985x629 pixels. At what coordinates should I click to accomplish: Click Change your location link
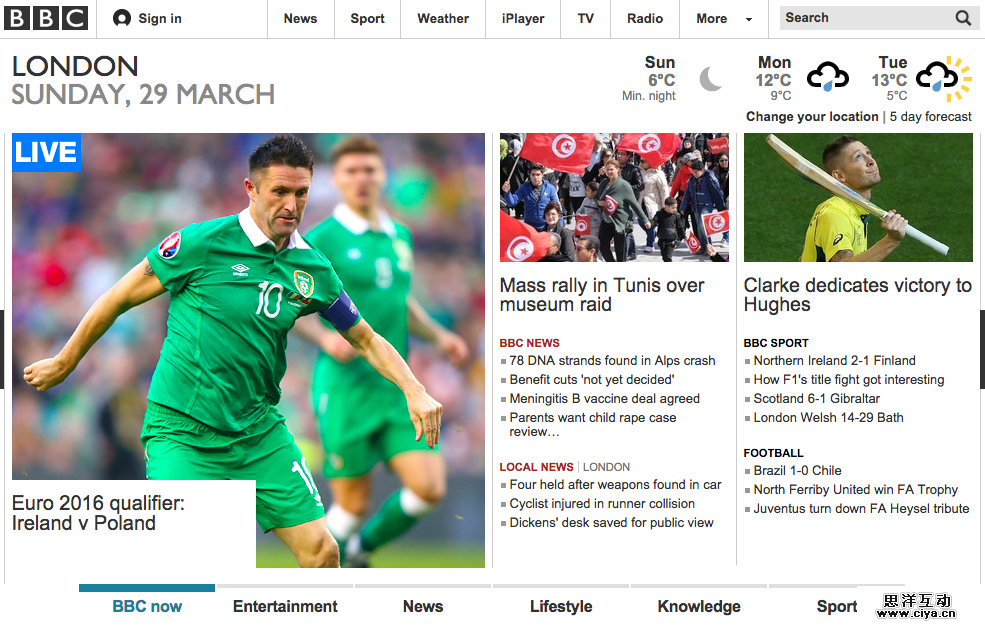point(812,117)
